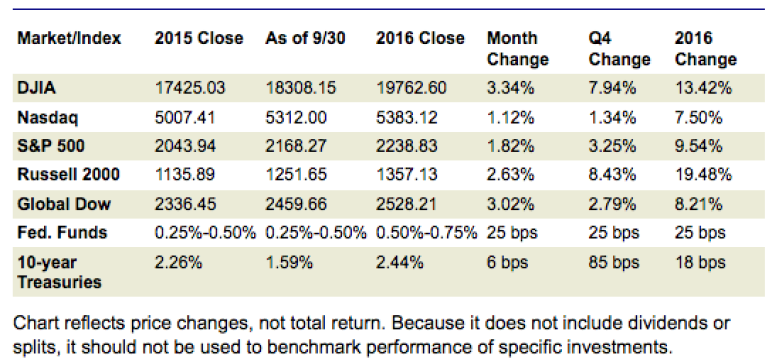
Task: Click the DJIA 2016 Close value 19762.60
Action: pos(412,88)
